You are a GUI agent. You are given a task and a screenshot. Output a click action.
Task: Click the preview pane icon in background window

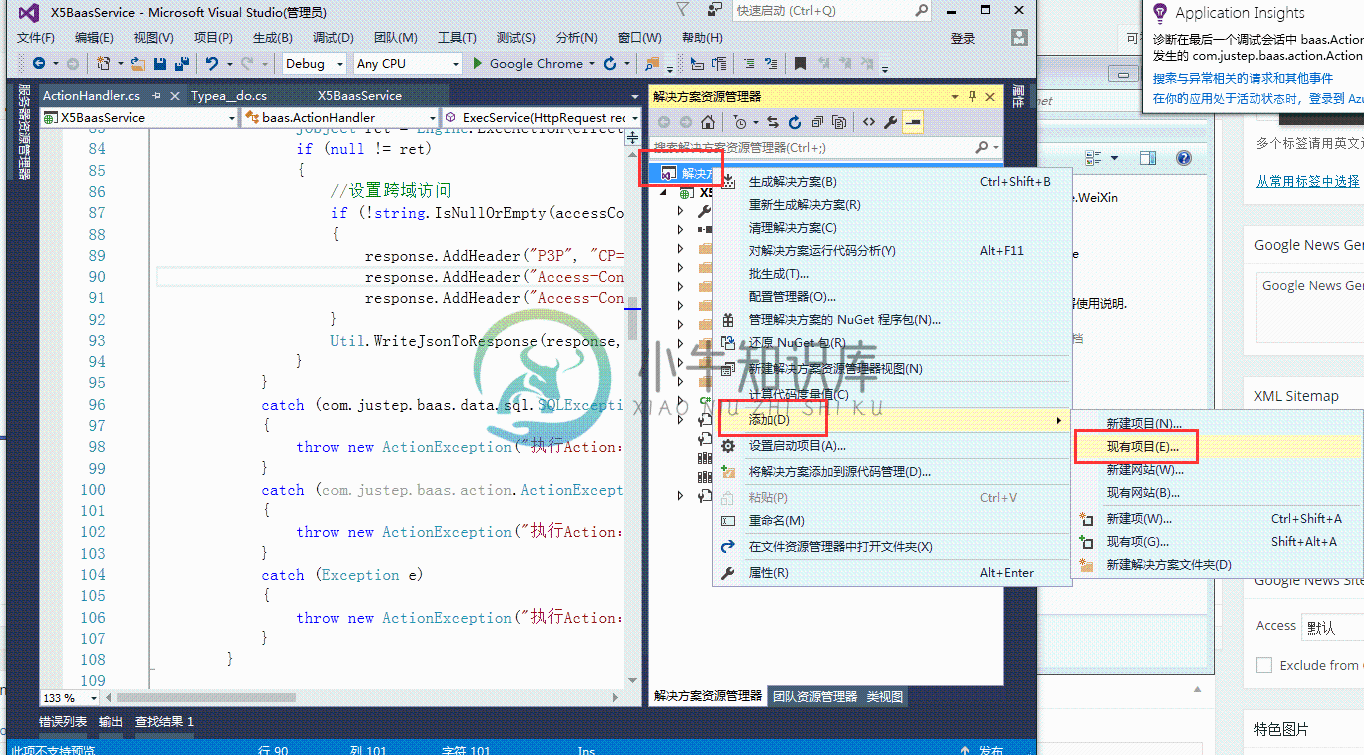(1148, 158)
